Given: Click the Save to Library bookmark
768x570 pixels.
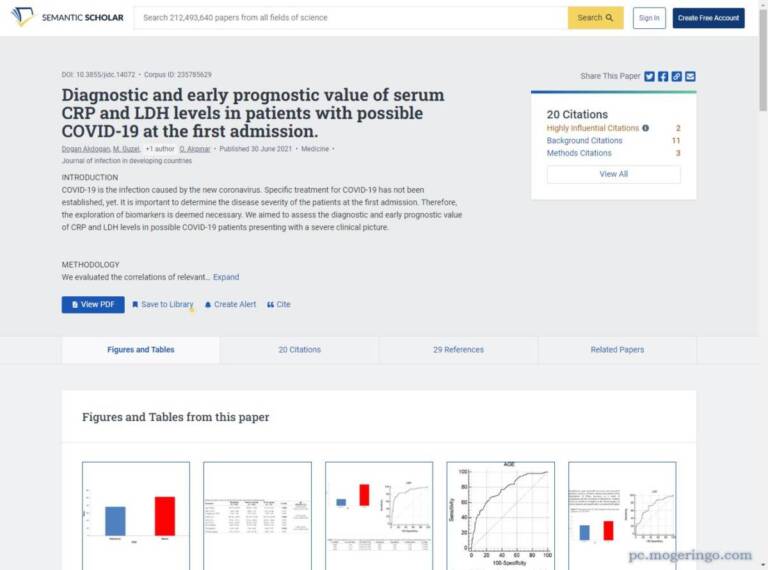Looking at the screenshot, I should 162,304.
